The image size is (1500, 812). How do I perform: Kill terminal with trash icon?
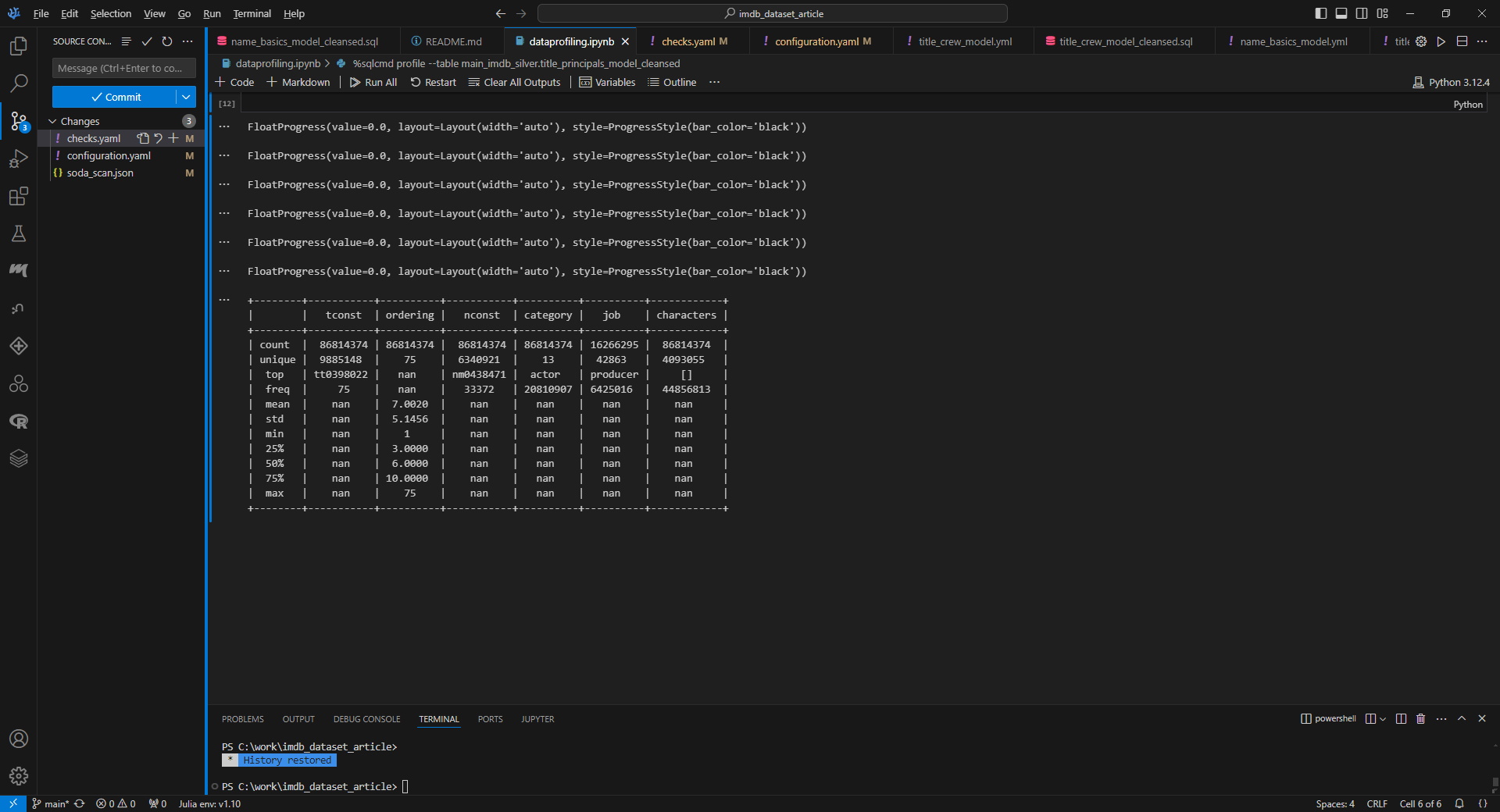pos(1421,718)
